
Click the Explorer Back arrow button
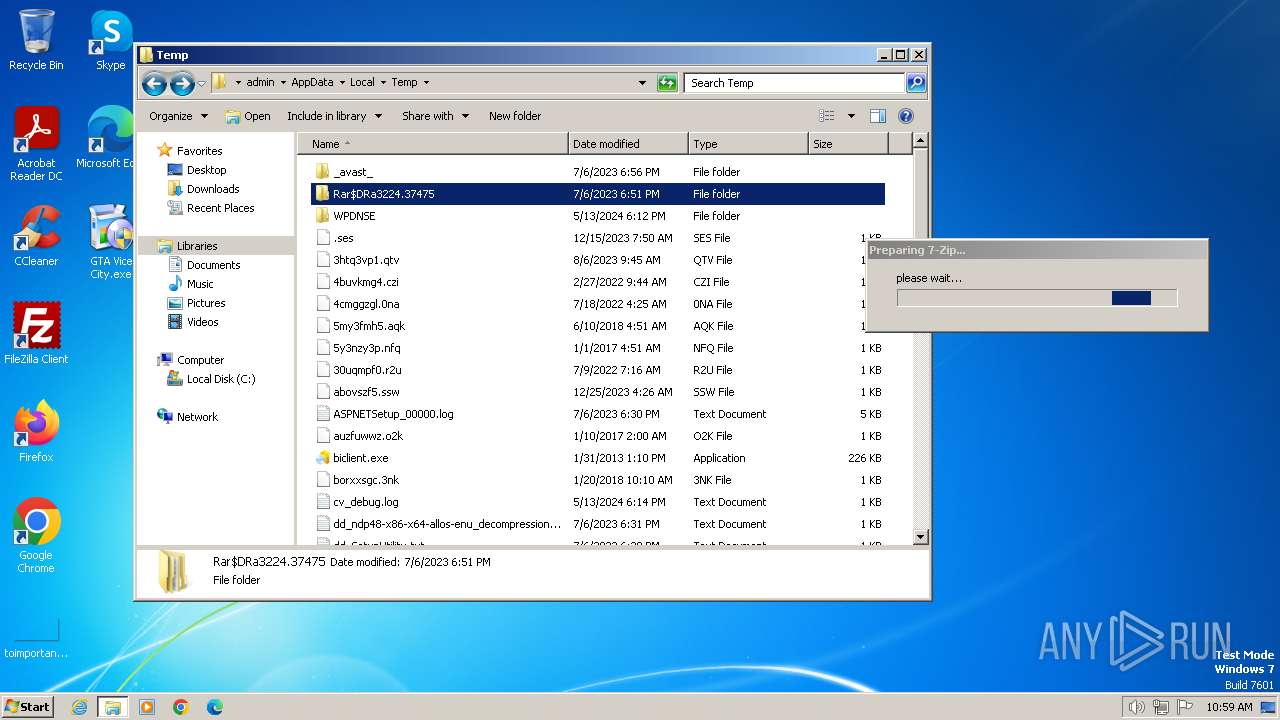tap(154, 83)
